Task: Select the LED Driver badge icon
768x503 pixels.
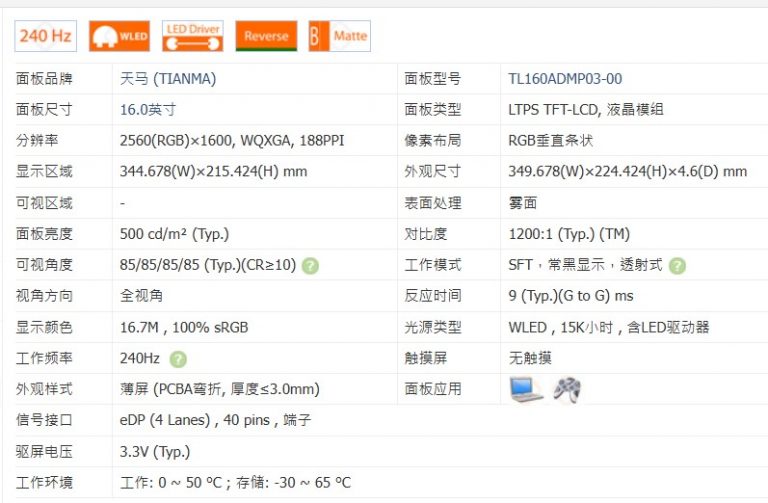Action: [x=192, y=36]
